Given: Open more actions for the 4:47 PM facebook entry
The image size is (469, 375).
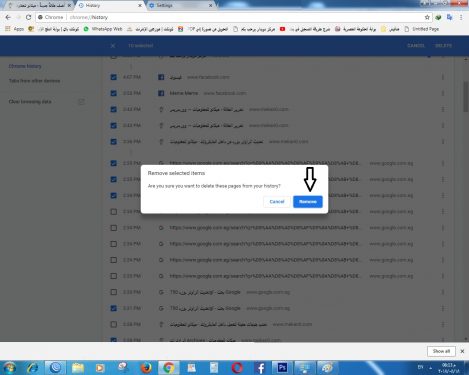Looking at the screenshot, I should 443,77.
